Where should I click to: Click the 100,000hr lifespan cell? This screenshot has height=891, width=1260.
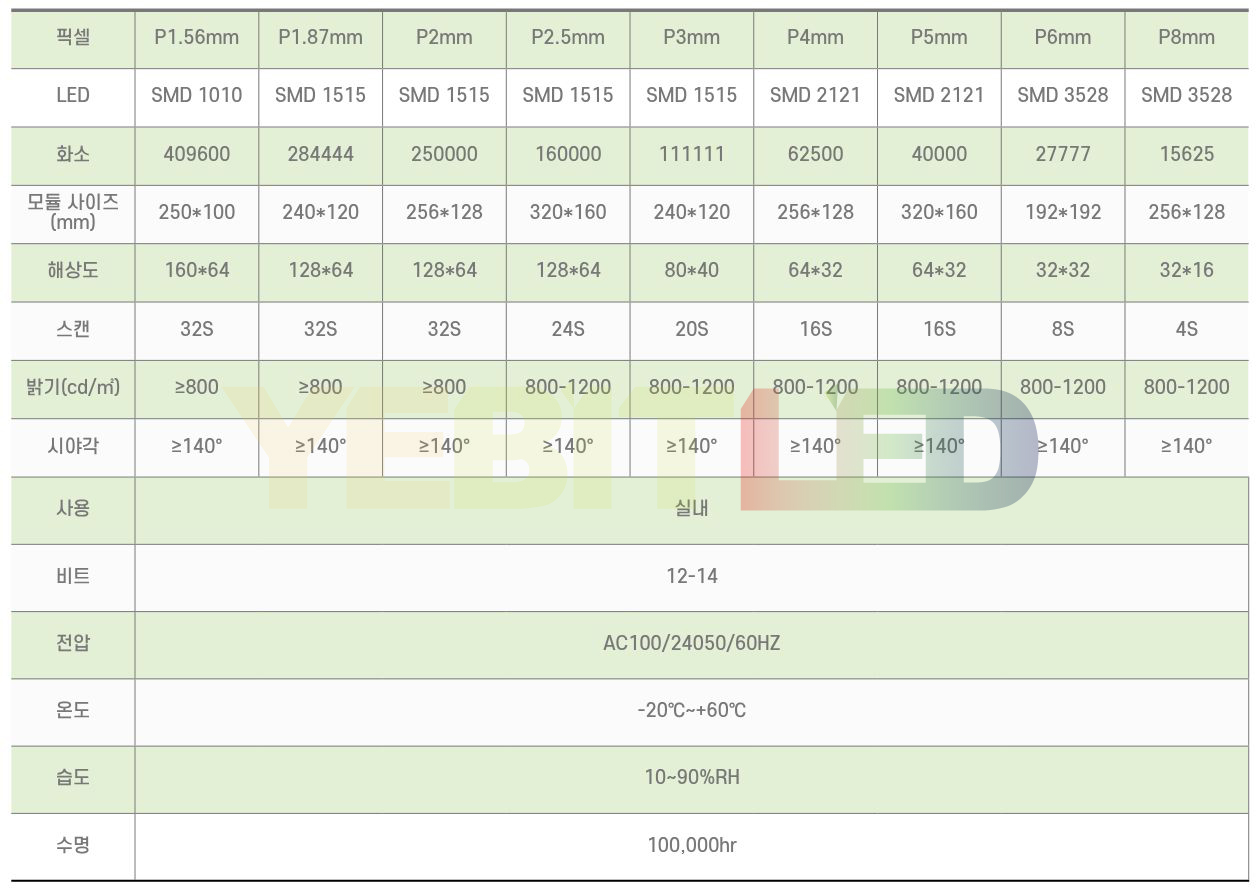(x=691, y=846)
